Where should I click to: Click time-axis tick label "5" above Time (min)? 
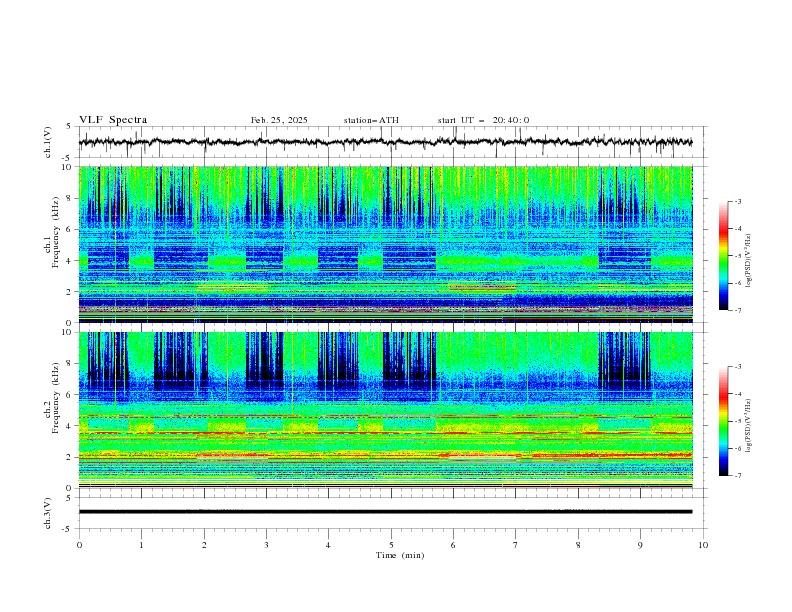click(391, 545)
